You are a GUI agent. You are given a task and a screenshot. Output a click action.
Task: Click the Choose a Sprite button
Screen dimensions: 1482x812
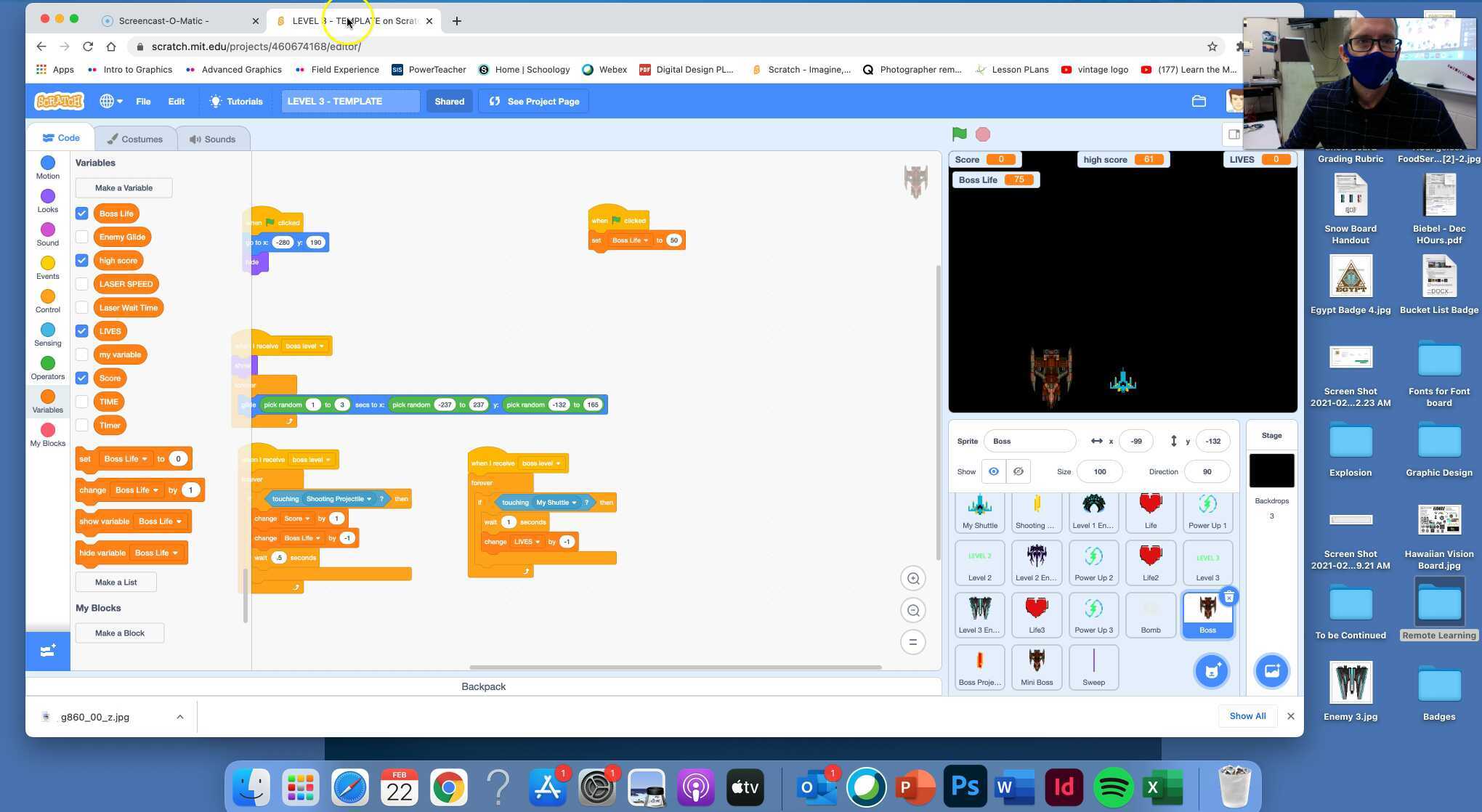[x=1211, y=671]
